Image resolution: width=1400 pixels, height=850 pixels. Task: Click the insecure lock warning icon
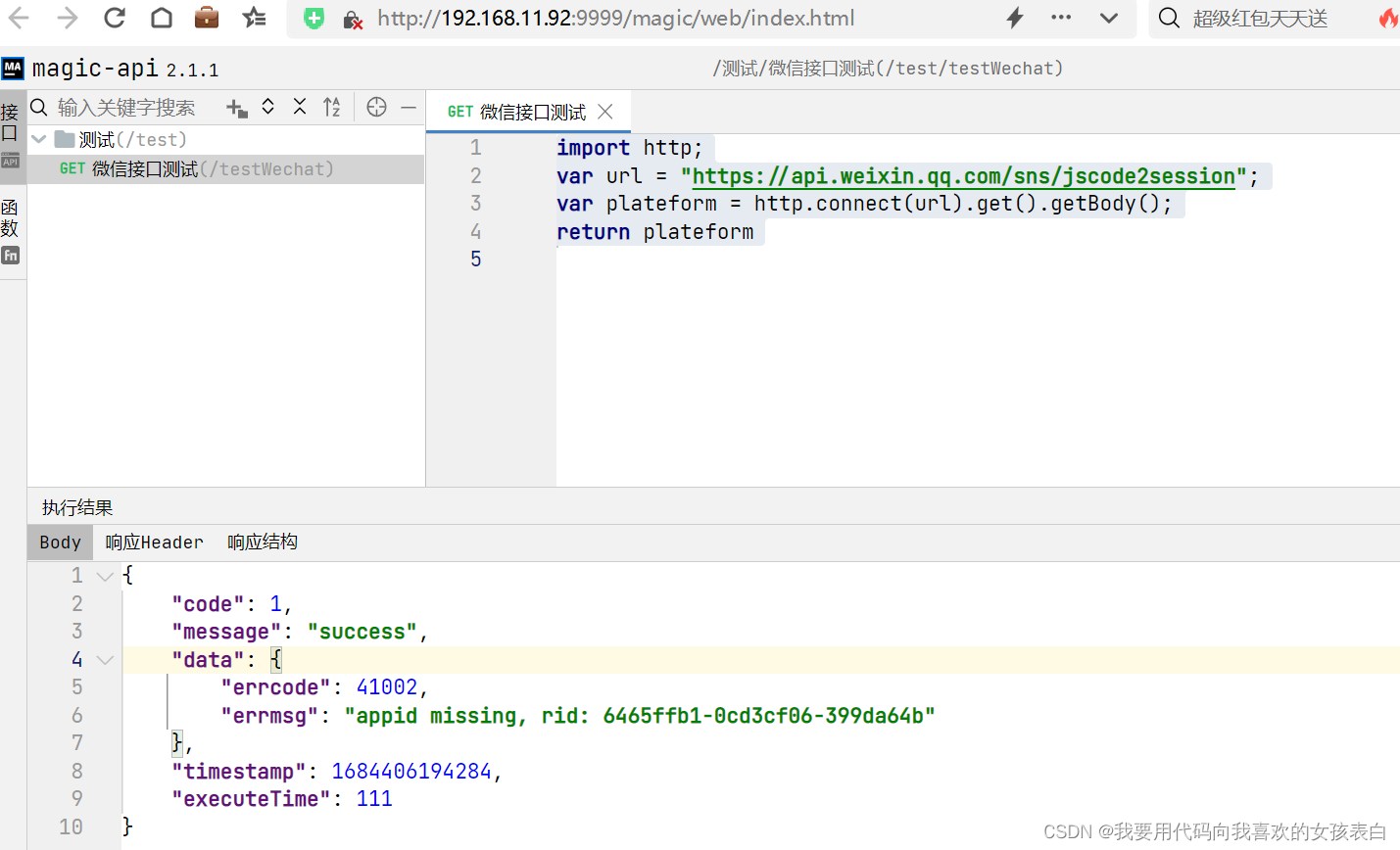coord(353,19)
